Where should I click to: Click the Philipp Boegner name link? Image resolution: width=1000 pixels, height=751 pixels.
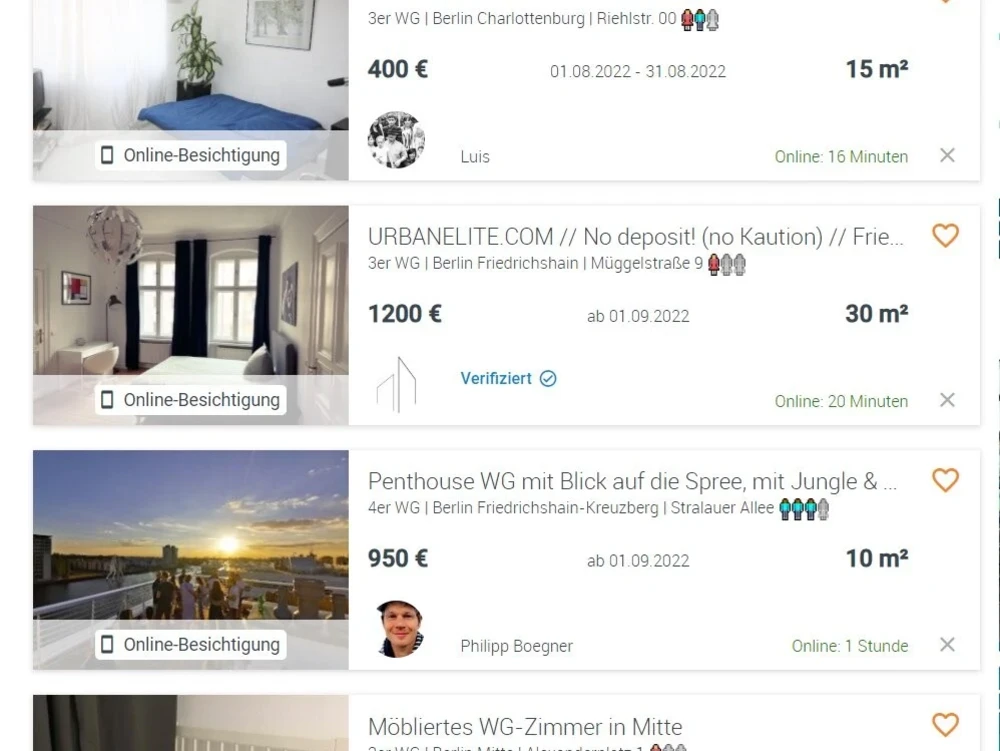pos(517,646)
